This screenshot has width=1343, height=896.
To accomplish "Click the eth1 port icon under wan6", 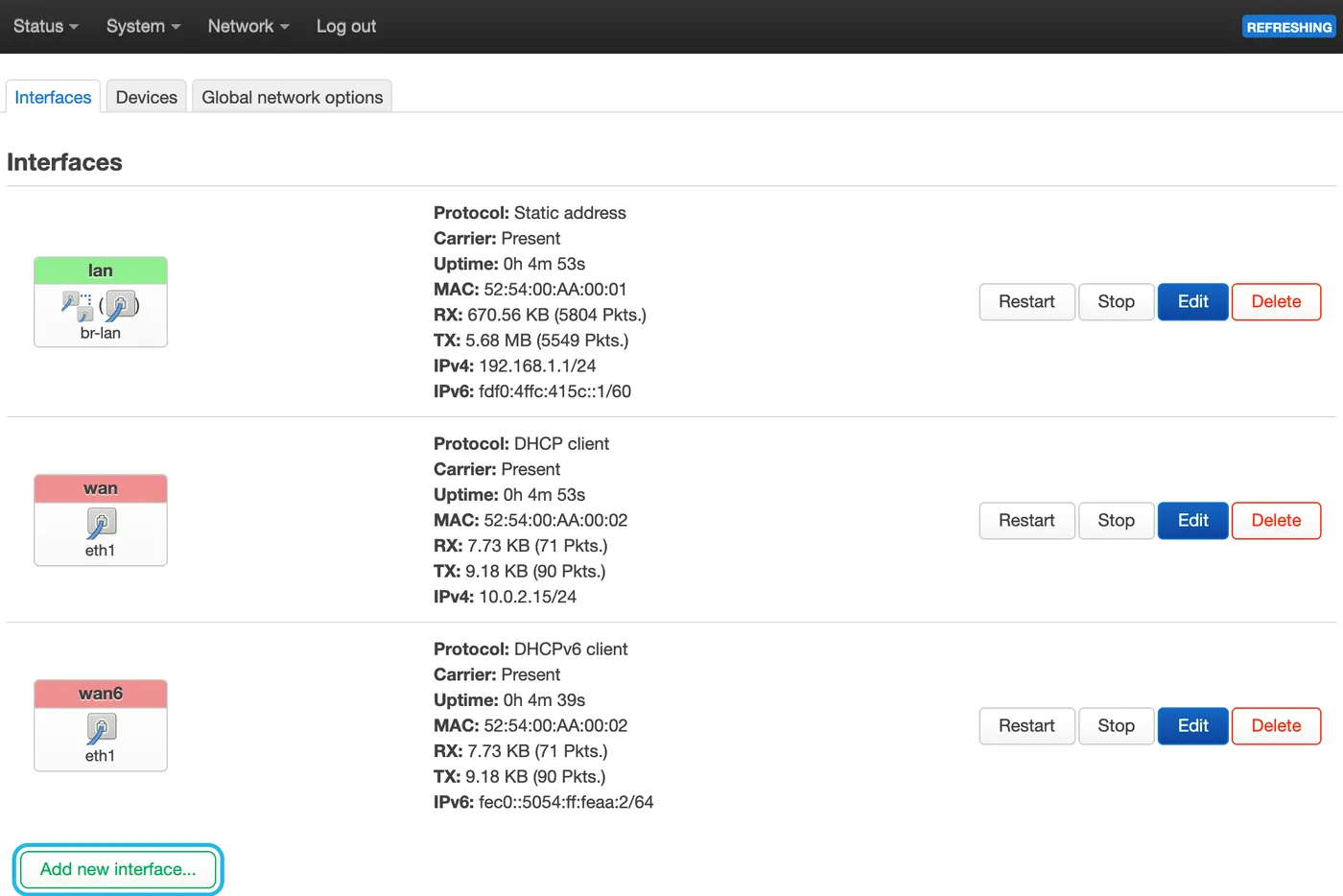I will click(x=101, y=729).
